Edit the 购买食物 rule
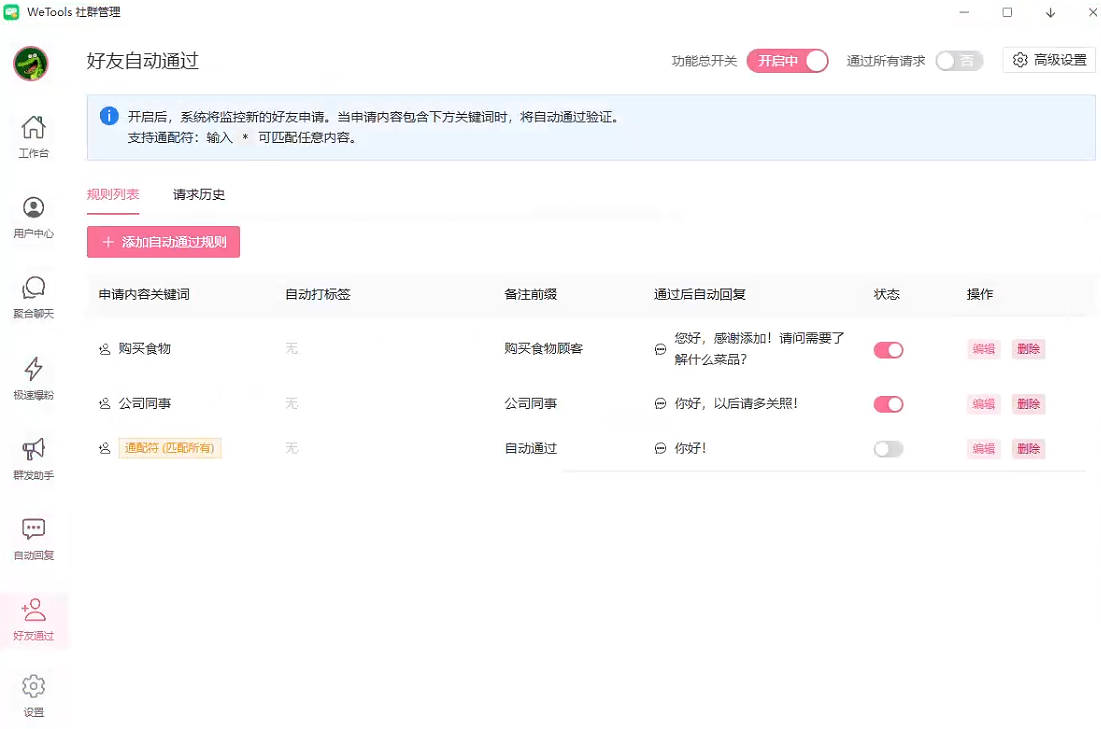 (x=984, y=349)
